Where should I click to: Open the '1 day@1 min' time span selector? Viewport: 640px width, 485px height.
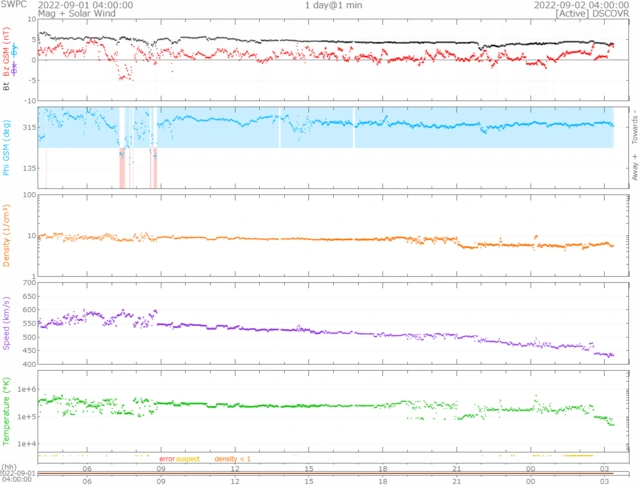click(334, 5)
